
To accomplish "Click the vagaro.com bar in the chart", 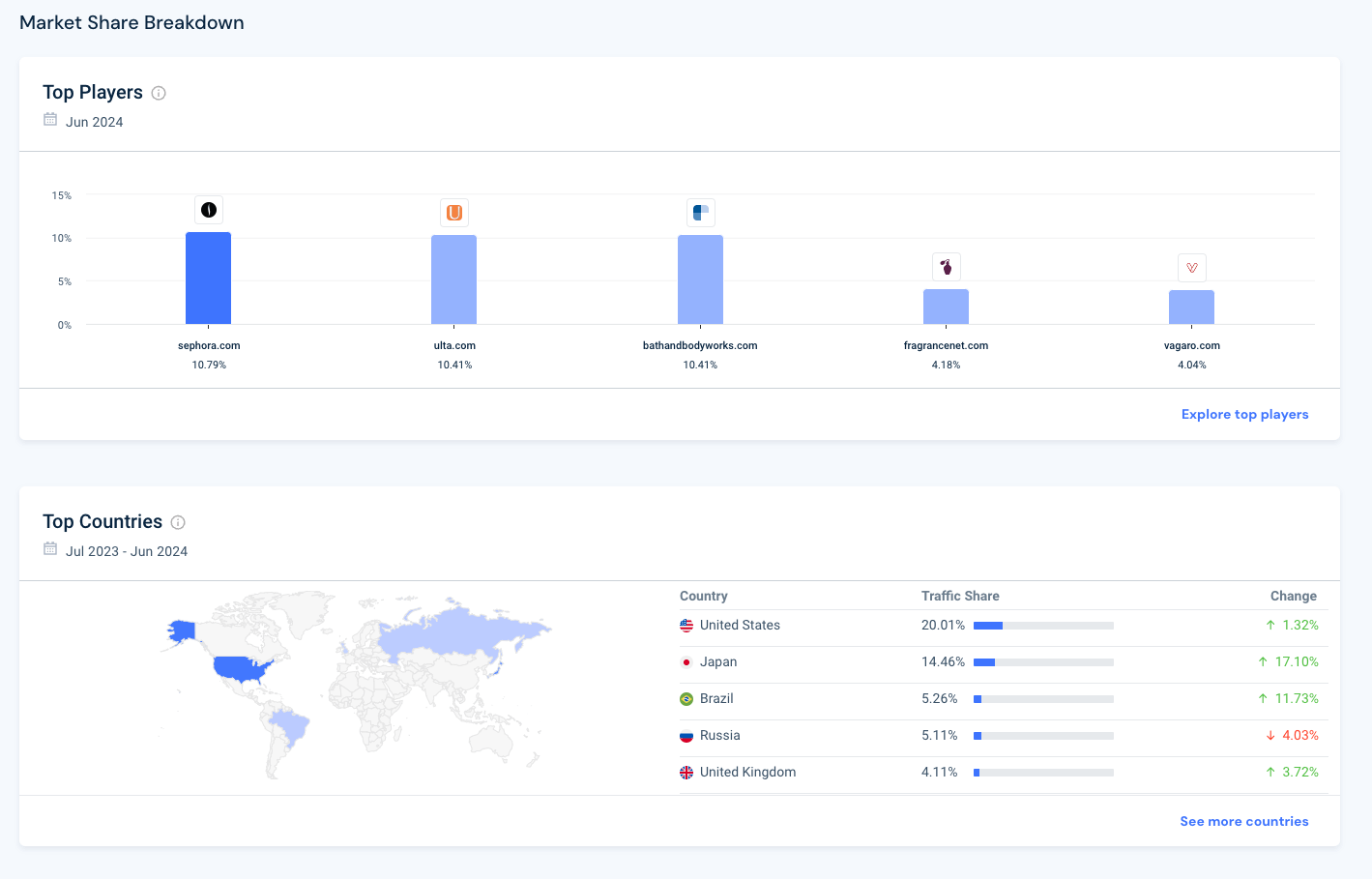I will pos(1192,308).
